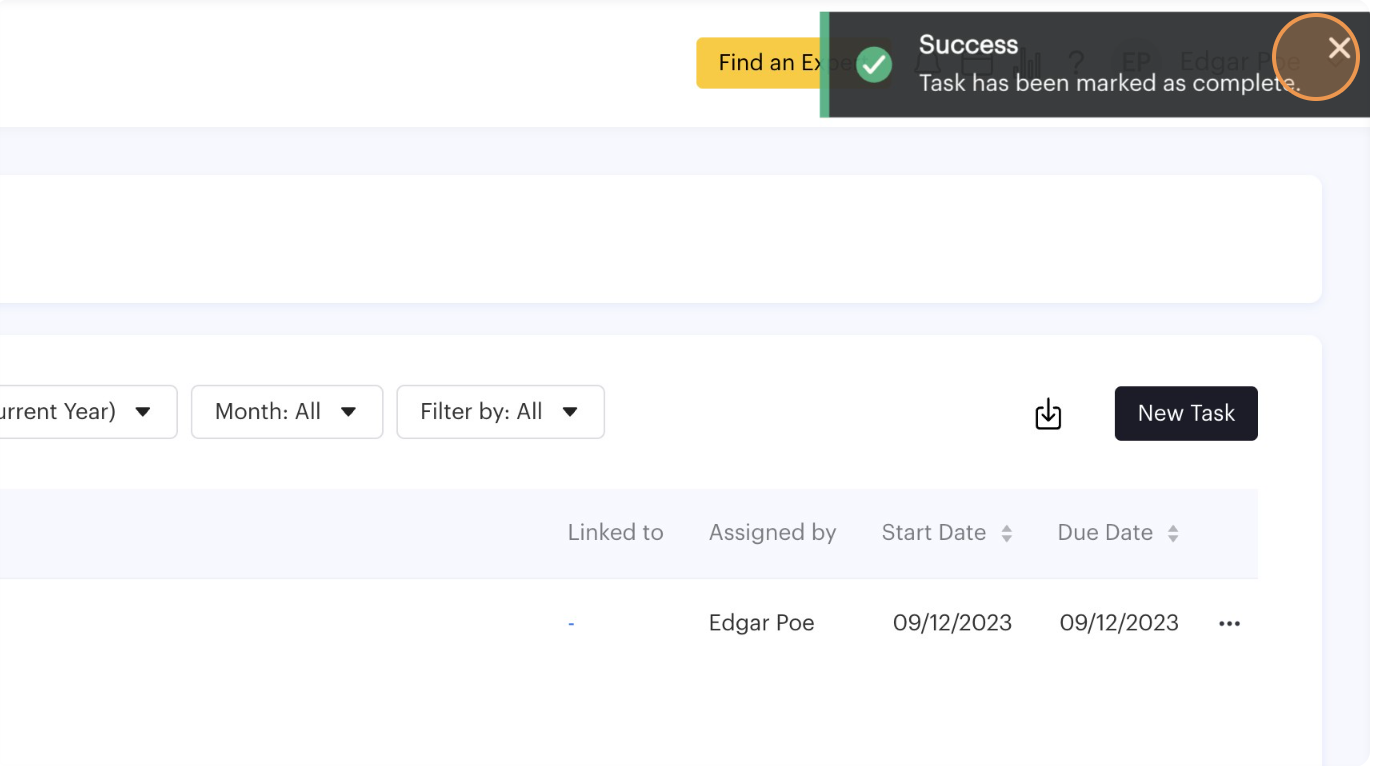Click the 'Task has been marked as complete' message
Screen dimensions: 1376x766
click(1108, 84)
